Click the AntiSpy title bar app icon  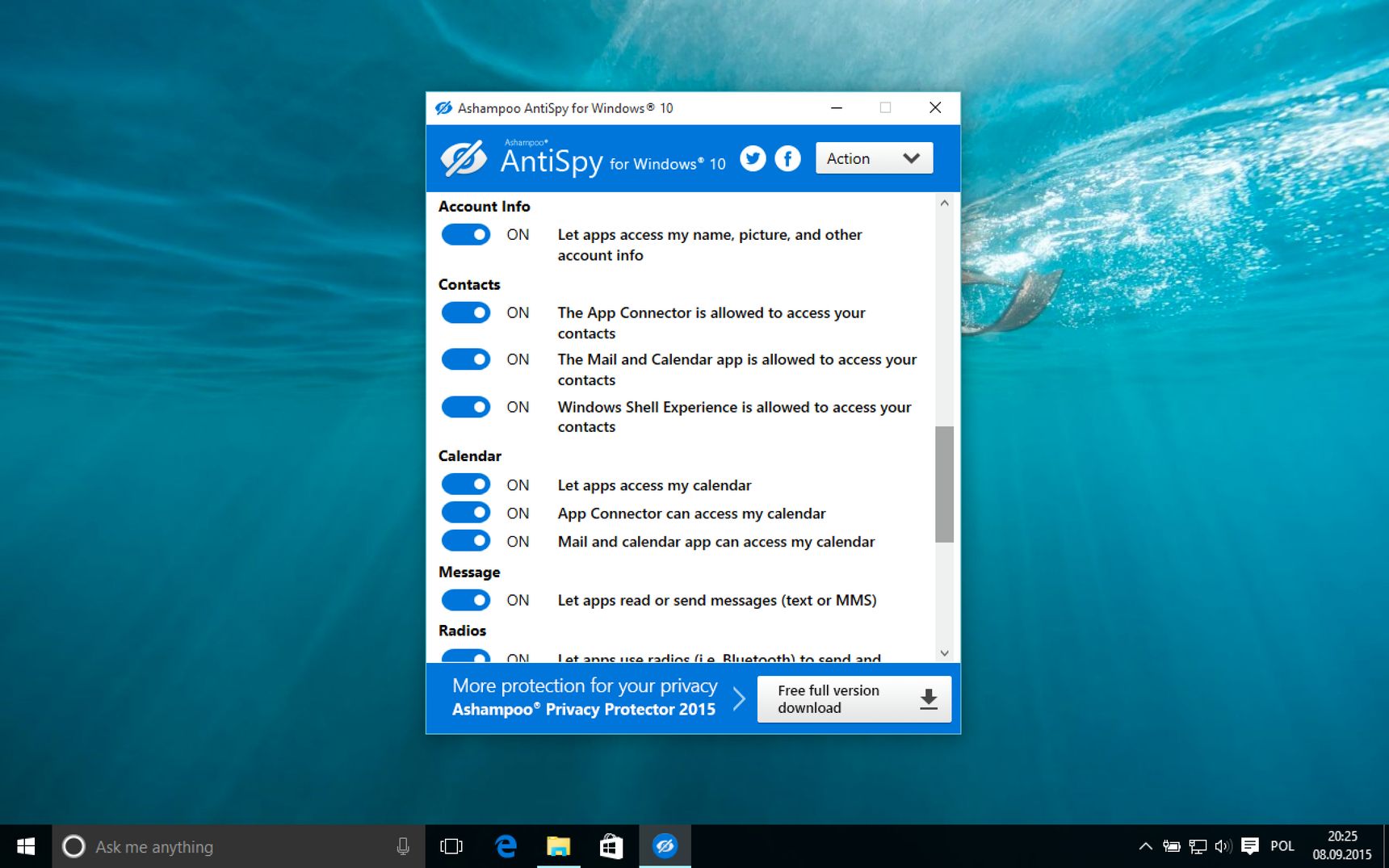[443, 108]
